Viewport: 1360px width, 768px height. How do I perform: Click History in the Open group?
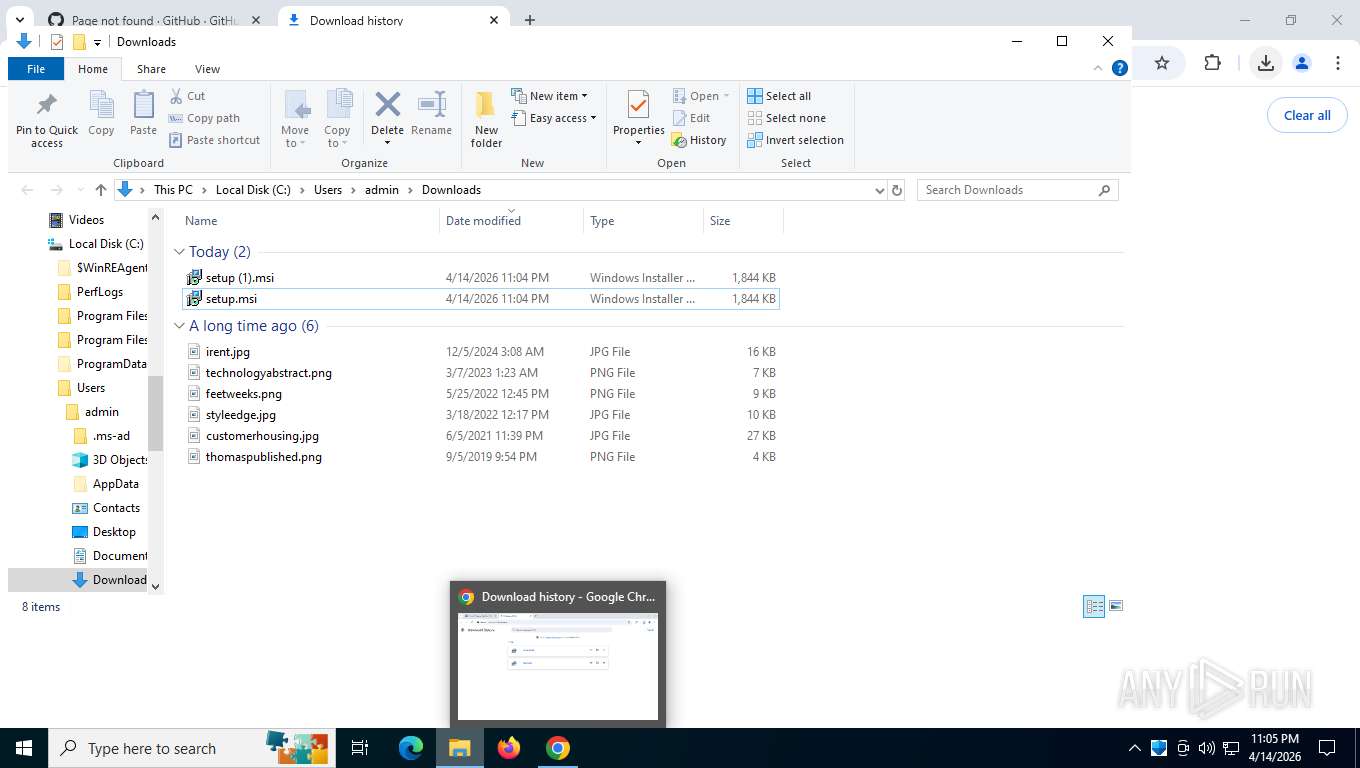tap(699, 140)
